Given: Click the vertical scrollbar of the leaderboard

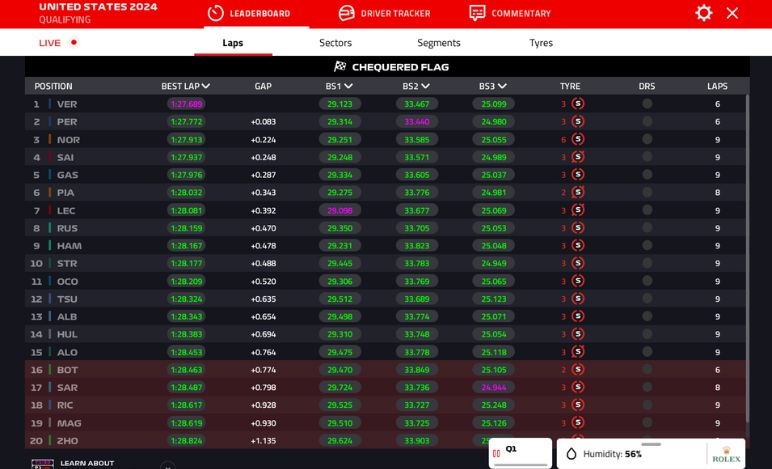Looking at the screenshot, I should [x=746, y=250].
